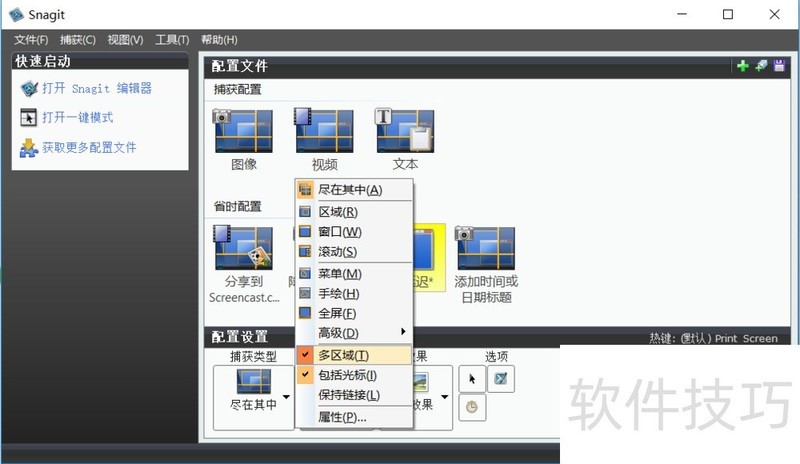Choose 手绘(H) capture type

[354, 294]
